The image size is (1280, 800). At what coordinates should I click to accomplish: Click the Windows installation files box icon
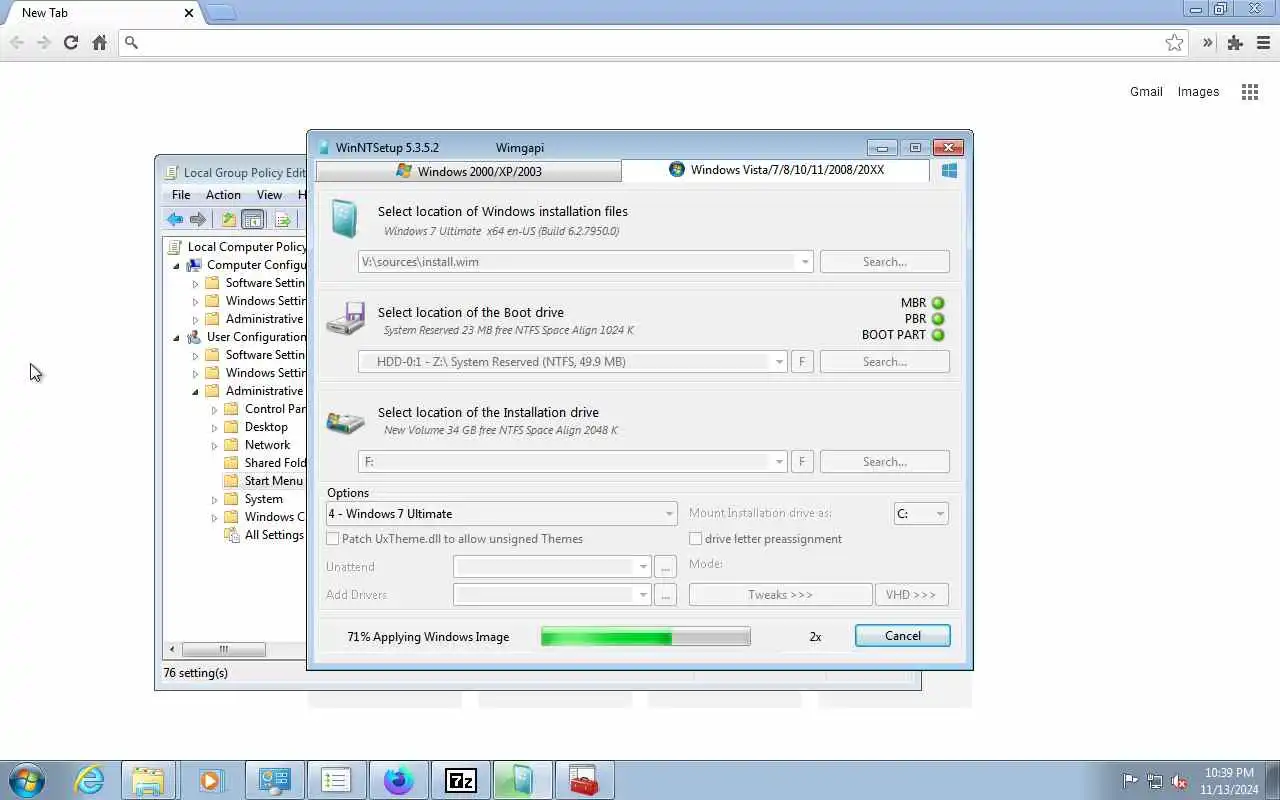[344, 219]
